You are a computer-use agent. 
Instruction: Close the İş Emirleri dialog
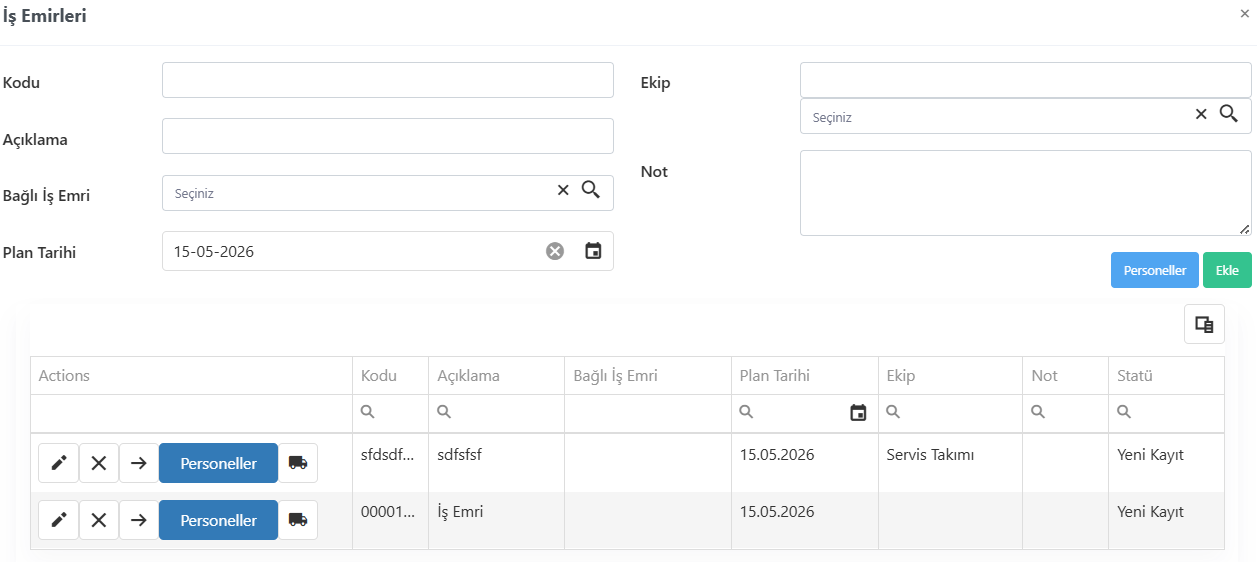click(1243, 13)
